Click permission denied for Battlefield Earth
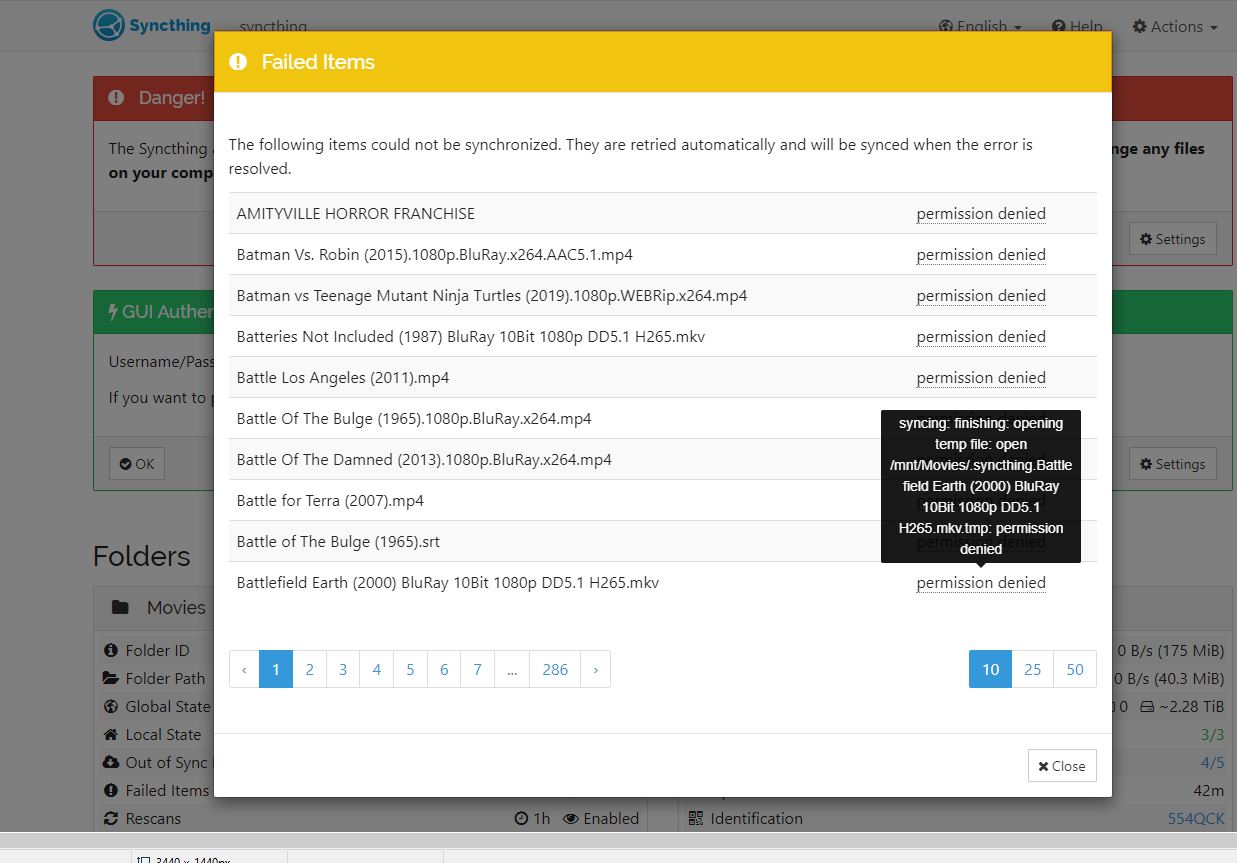1237x863 pixels. tap(981, 582)
